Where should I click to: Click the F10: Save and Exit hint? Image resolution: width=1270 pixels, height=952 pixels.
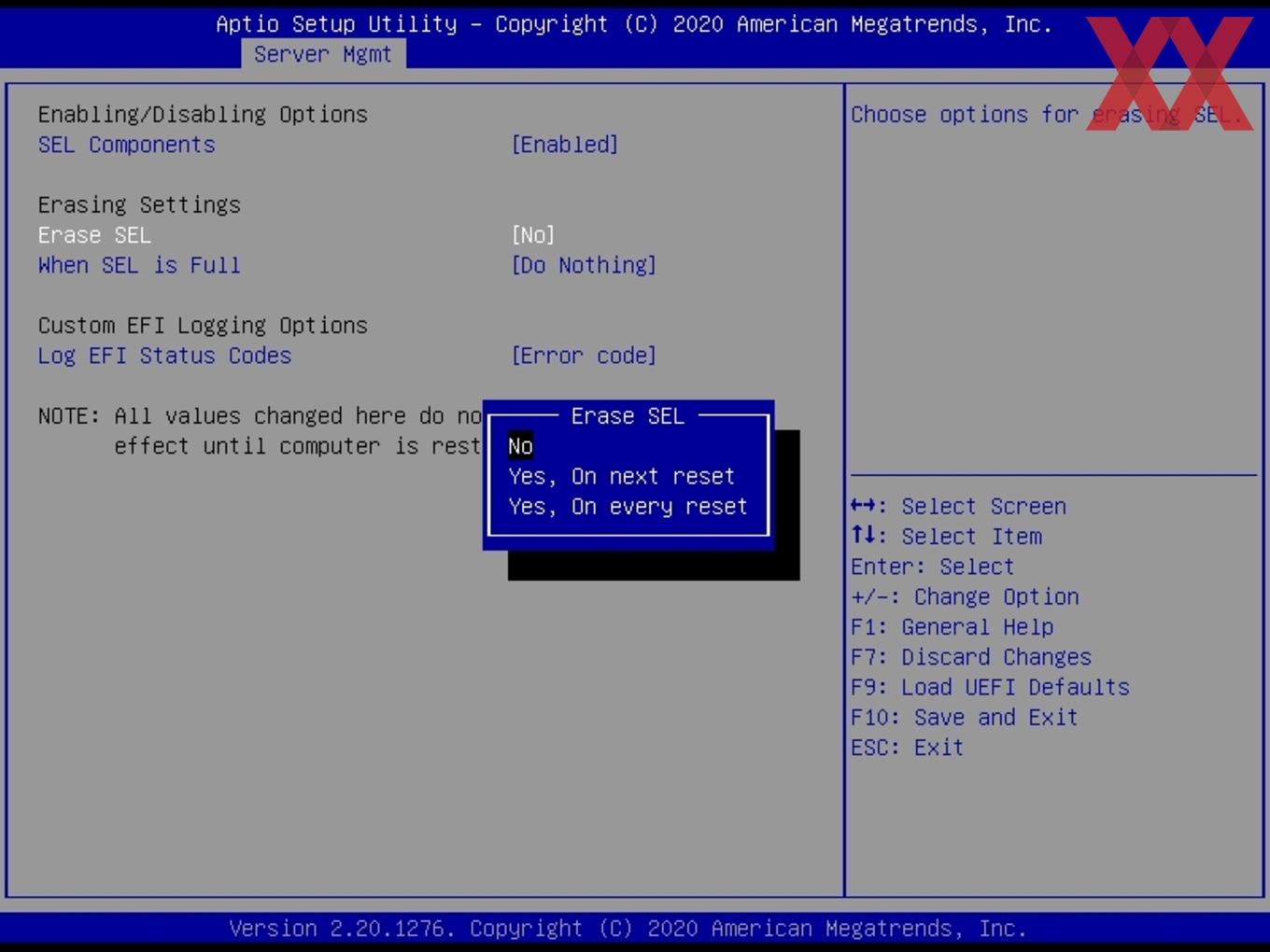pyautogui.click(x=964, y=718)
